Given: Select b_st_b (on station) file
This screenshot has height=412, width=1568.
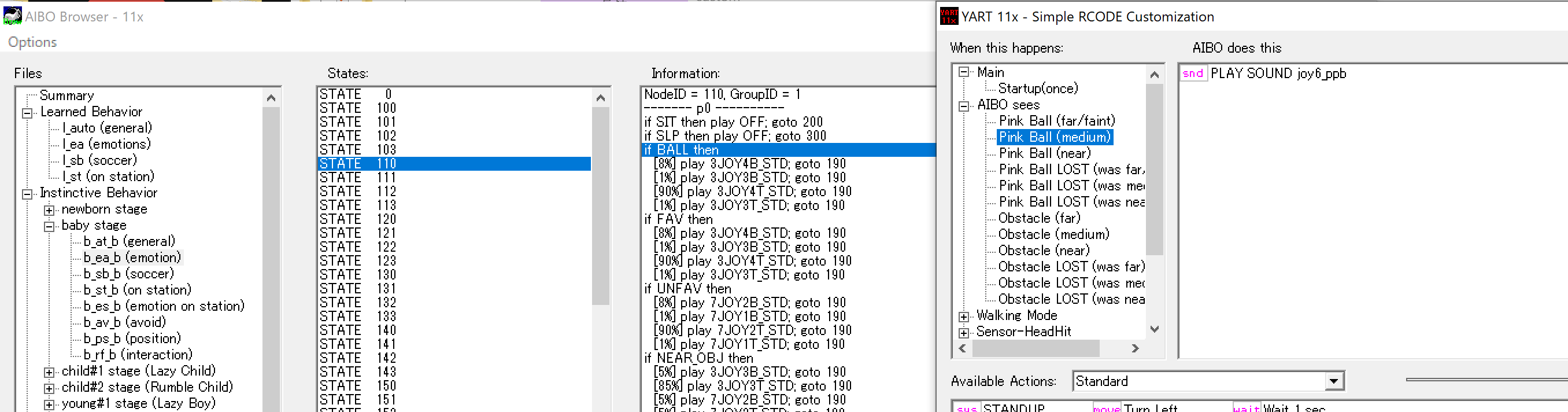Looking at the screenshot, I should click(x=138, y=290).
